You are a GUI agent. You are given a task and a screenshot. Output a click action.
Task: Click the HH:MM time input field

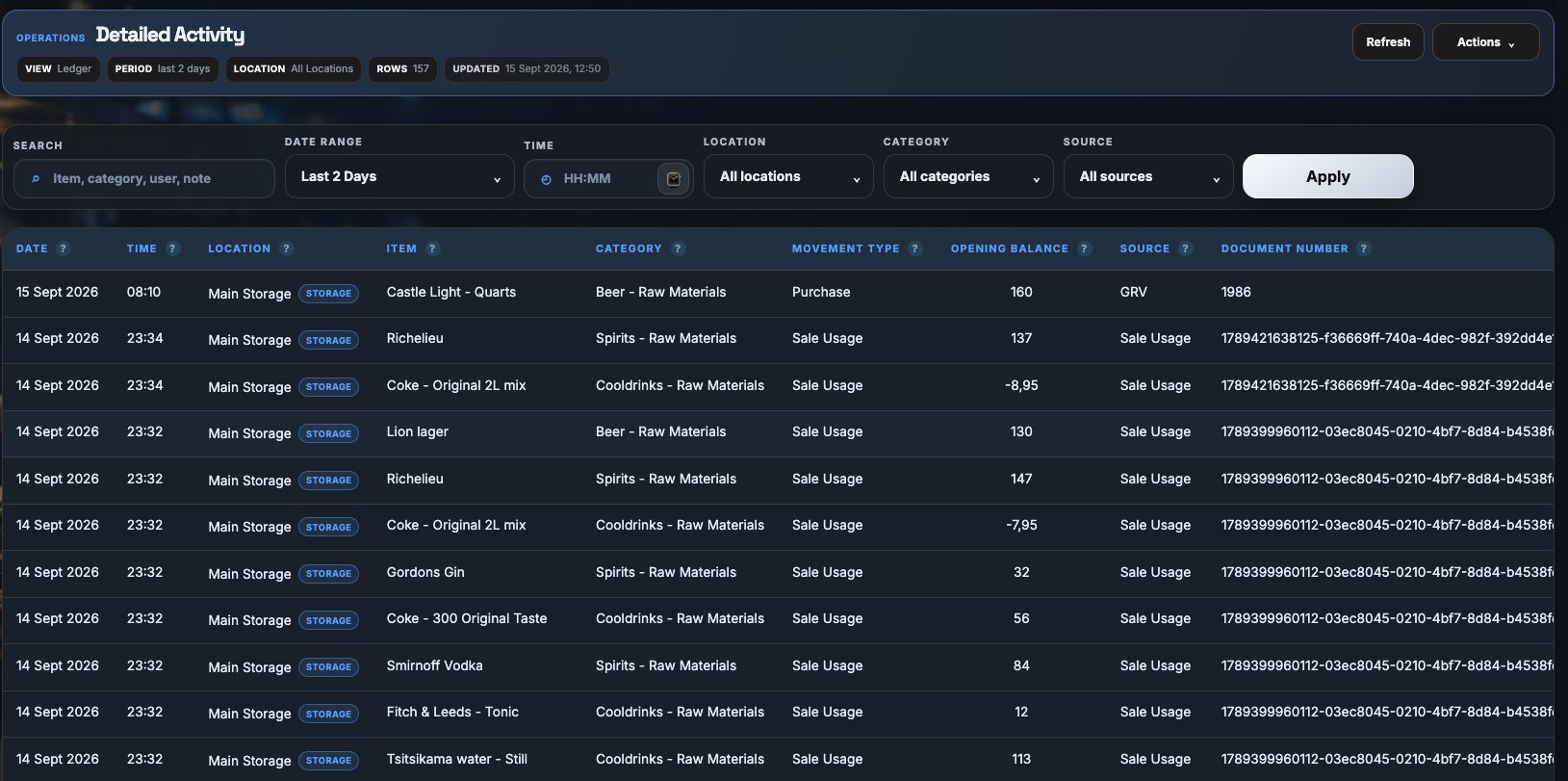pos(608,179)
